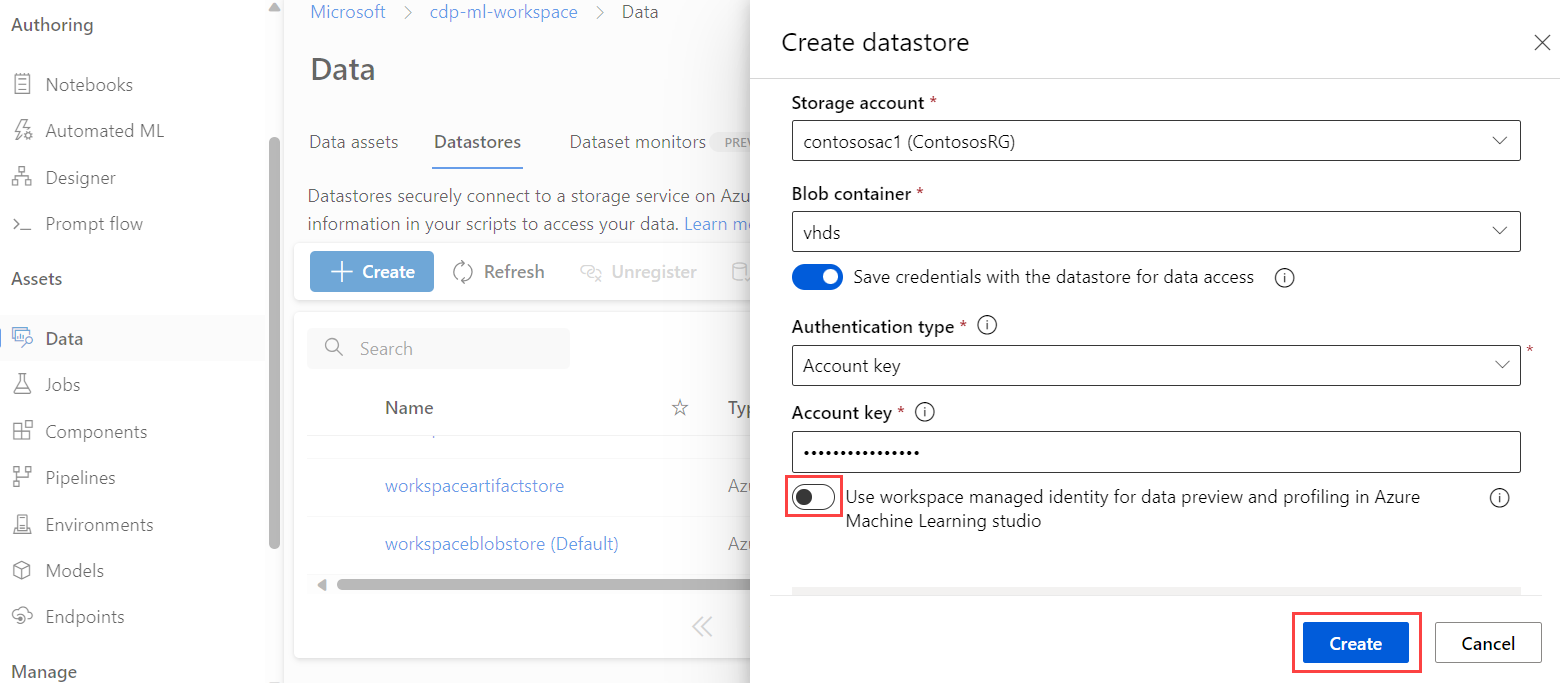Open the Authentication type dropdown
The width and height of the screenshot is (1560, 683).
1156,366
